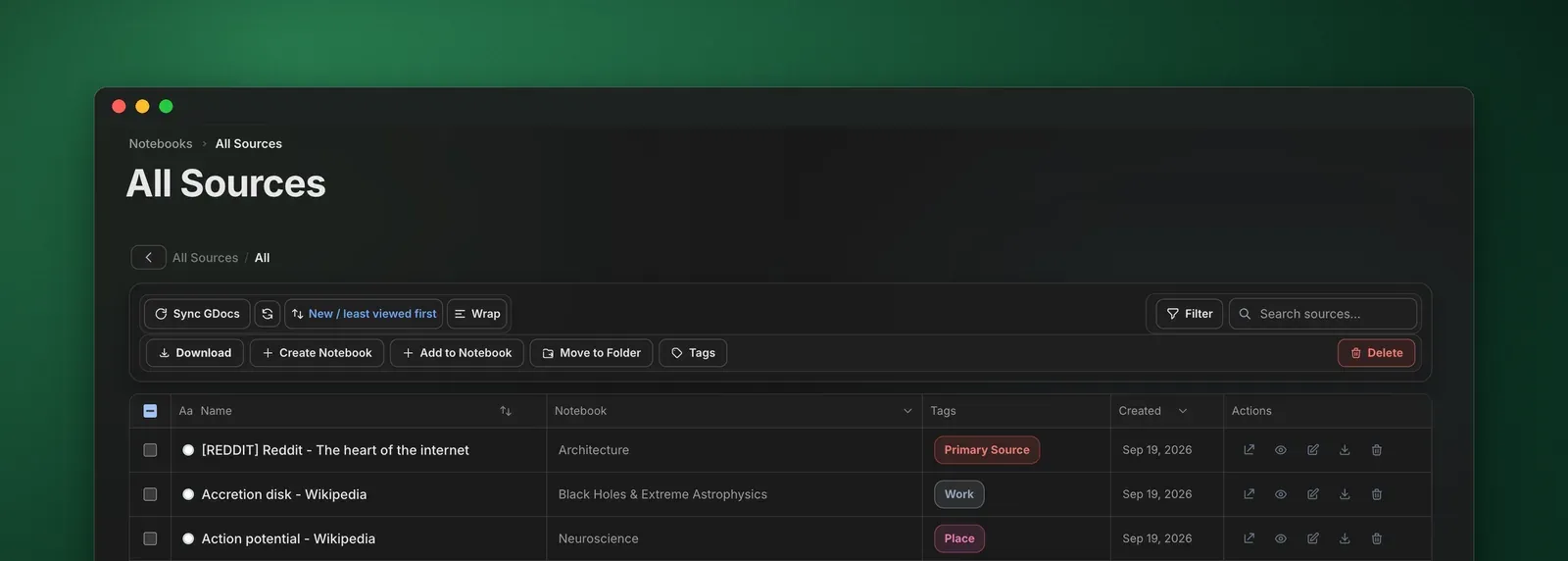Toggle the select-all header checkbox

[150, 411]
